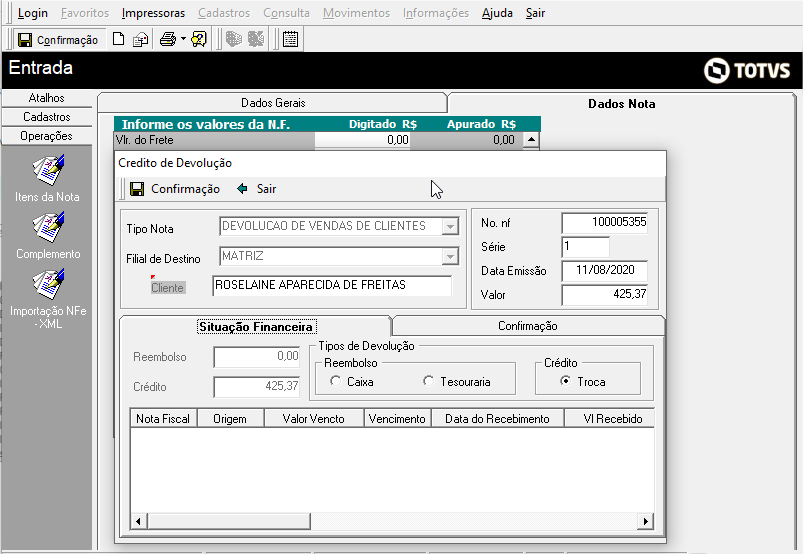Open the Login menu
The image size is (803, 554).
(x=33, y=13)
